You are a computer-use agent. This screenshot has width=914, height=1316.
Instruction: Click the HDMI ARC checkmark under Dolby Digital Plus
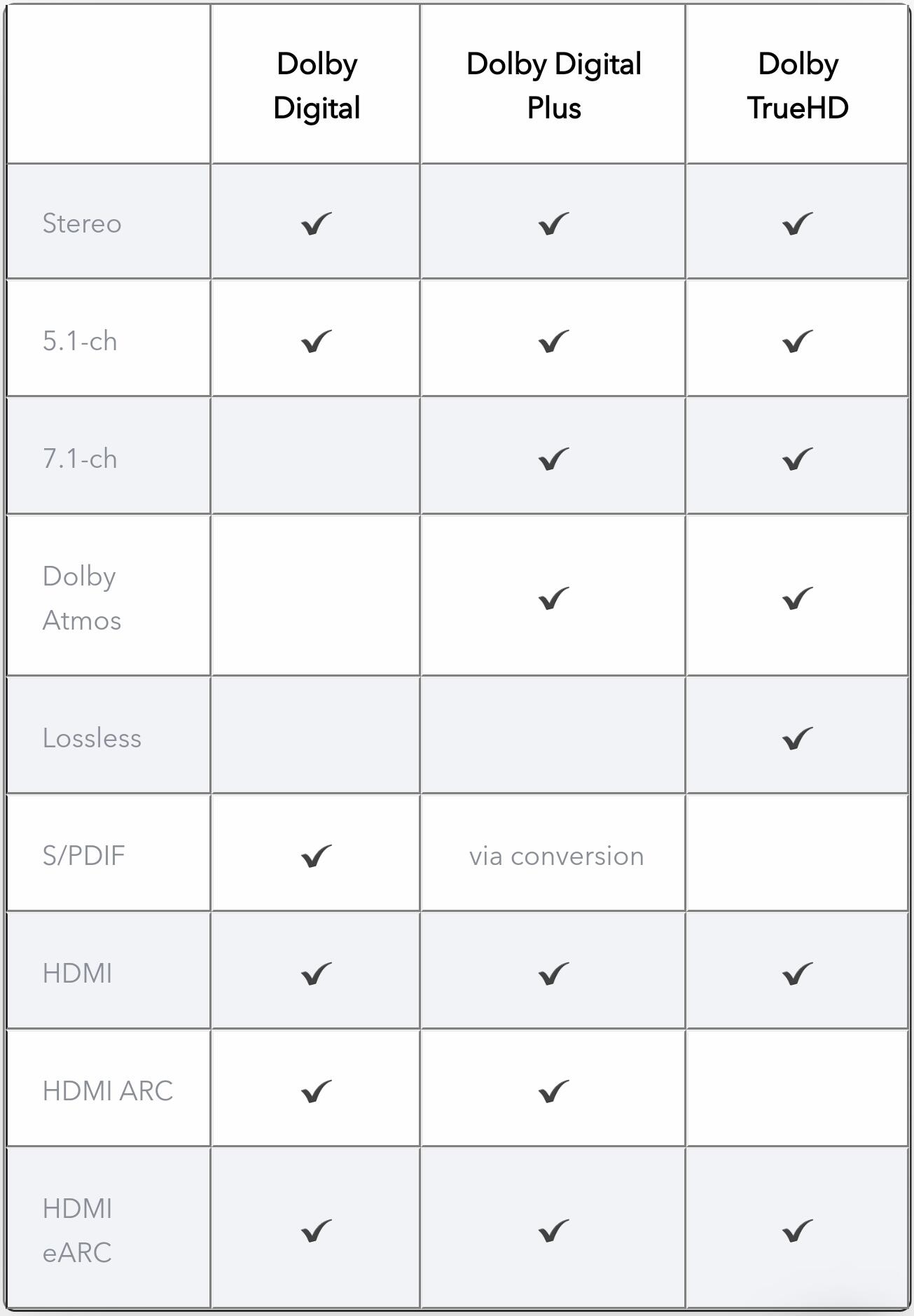pos(553,1091)
